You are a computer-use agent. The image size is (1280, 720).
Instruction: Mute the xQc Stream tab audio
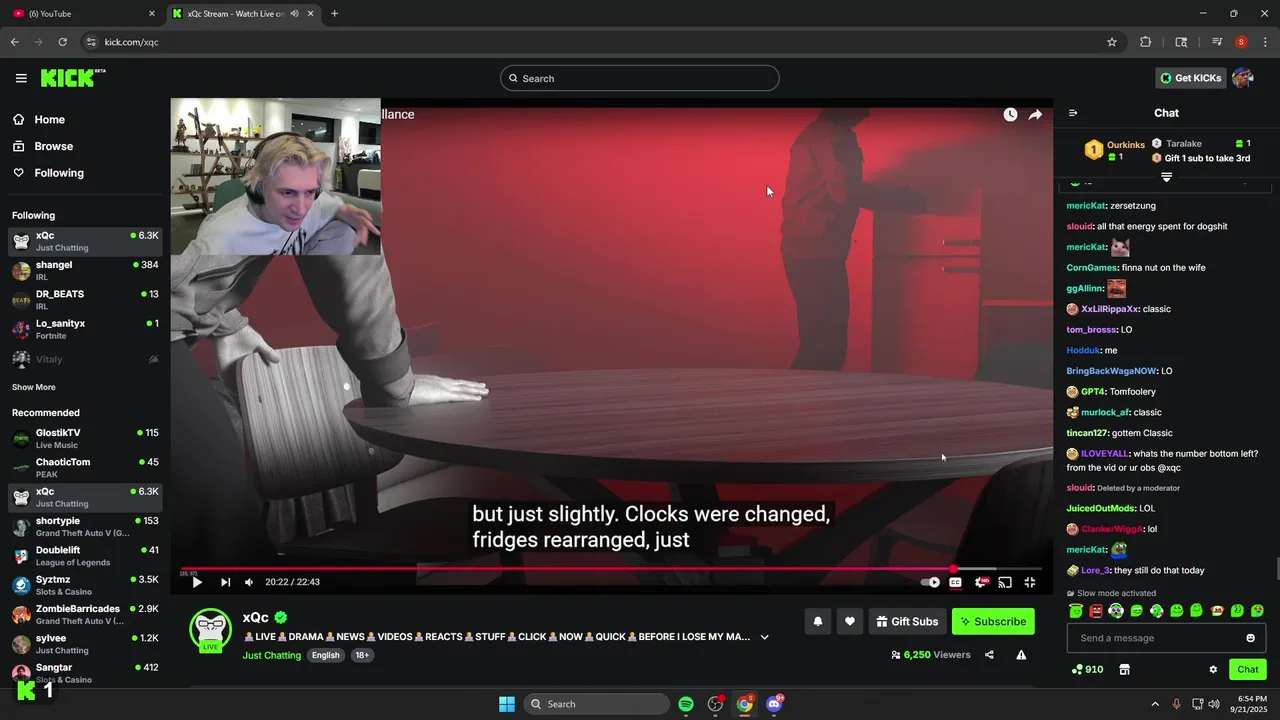click(x=294, y=14)
